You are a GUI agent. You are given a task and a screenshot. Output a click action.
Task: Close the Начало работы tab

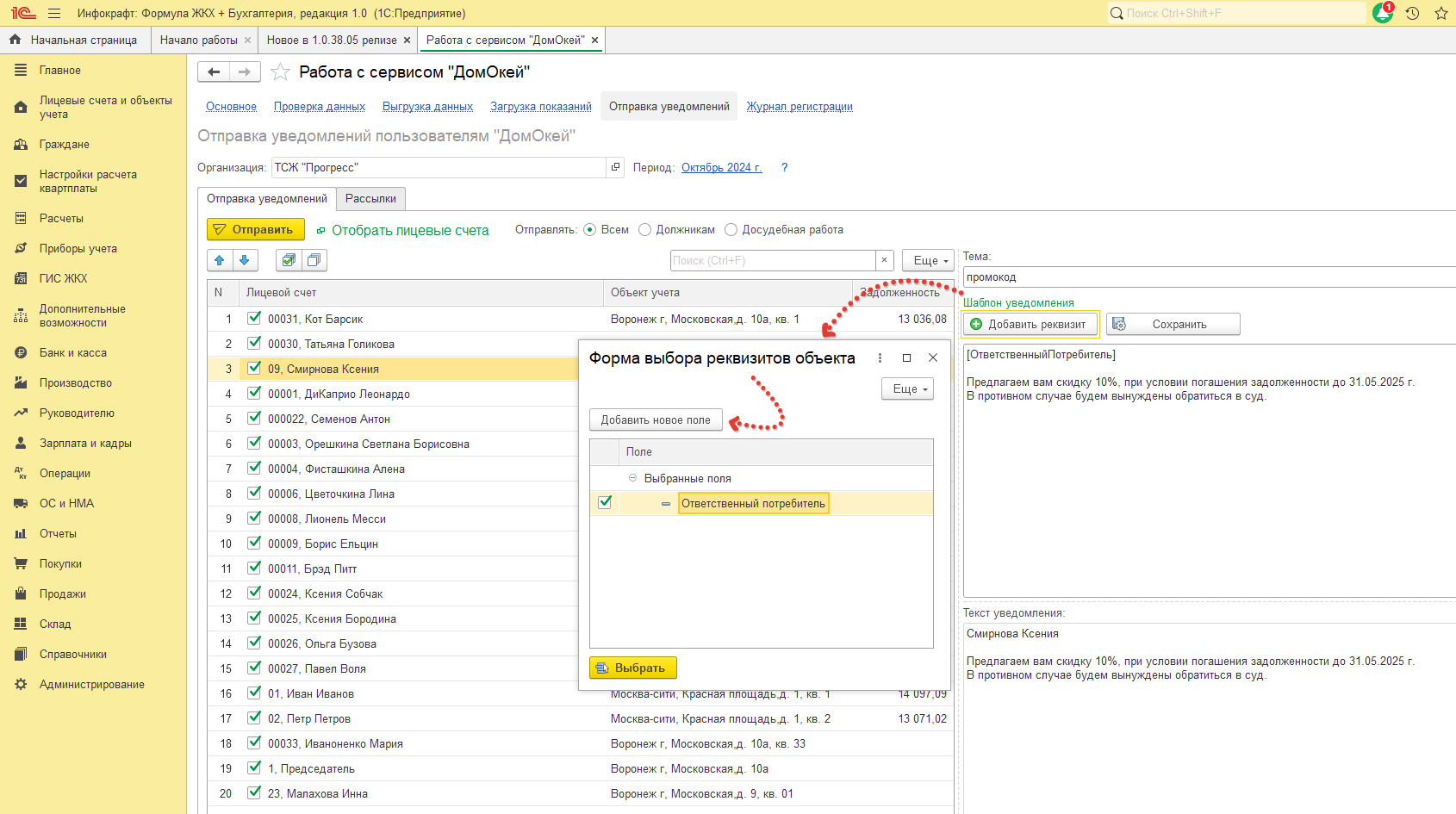(x=247, y=40)
